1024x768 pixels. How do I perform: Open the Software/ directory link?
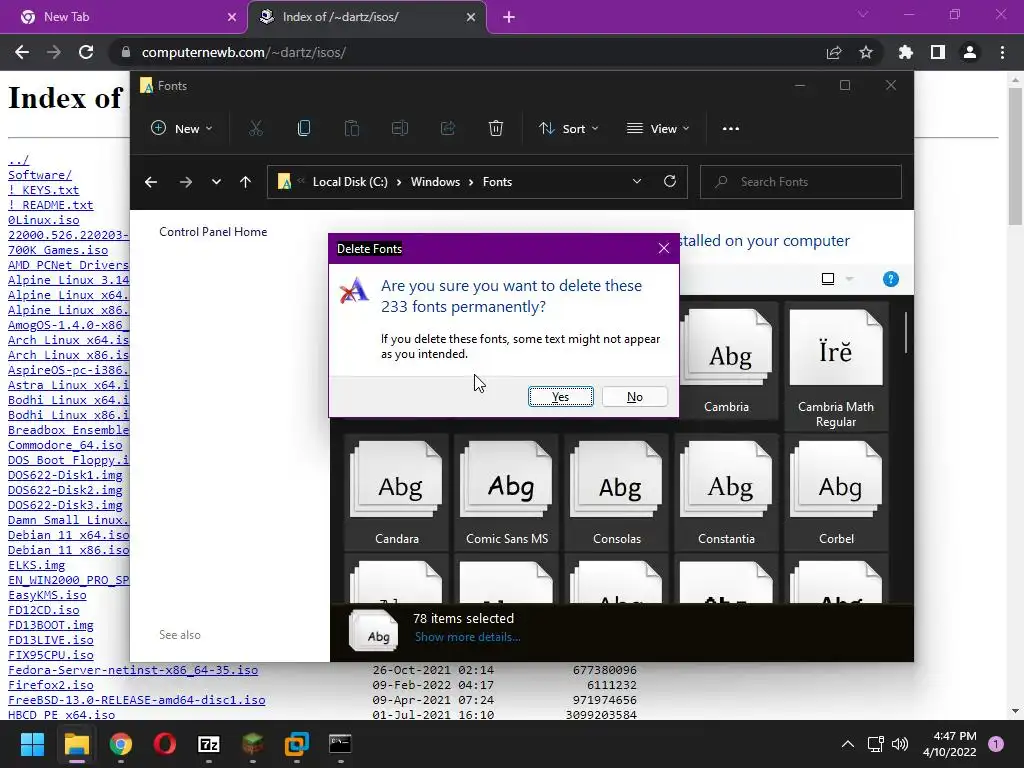coord(40,175)
